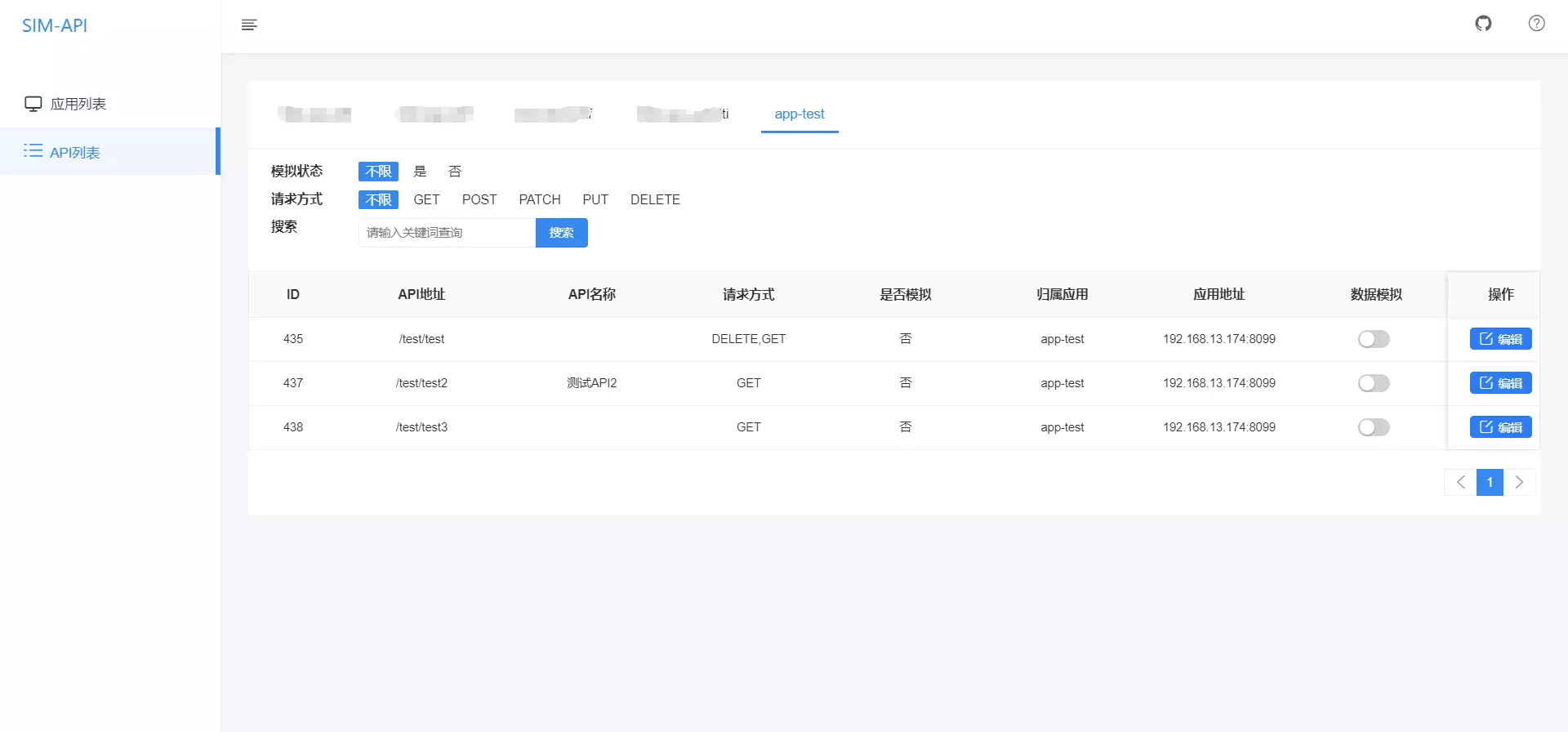Viewport: 1568px width, 732px height.
Task: Click the 否 cell in row 437
Action: (x=906, y=383)
